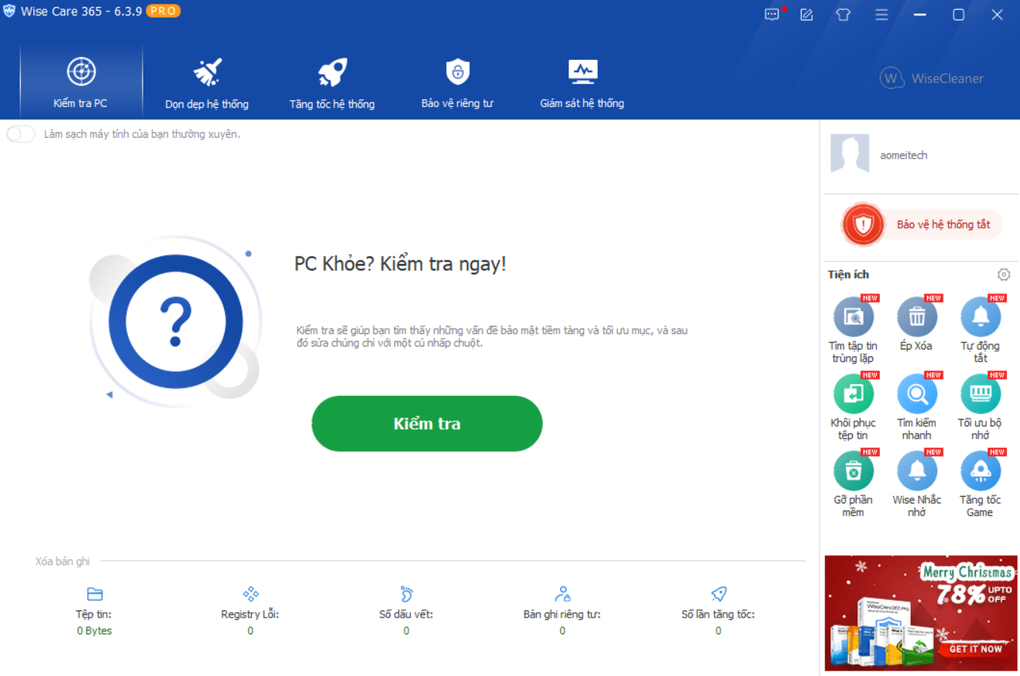The width and height of the screenshot is (1020, 676).
Task: Close the Wise Care 365 window
Action: pyautogui.click(x=997, y=14)
